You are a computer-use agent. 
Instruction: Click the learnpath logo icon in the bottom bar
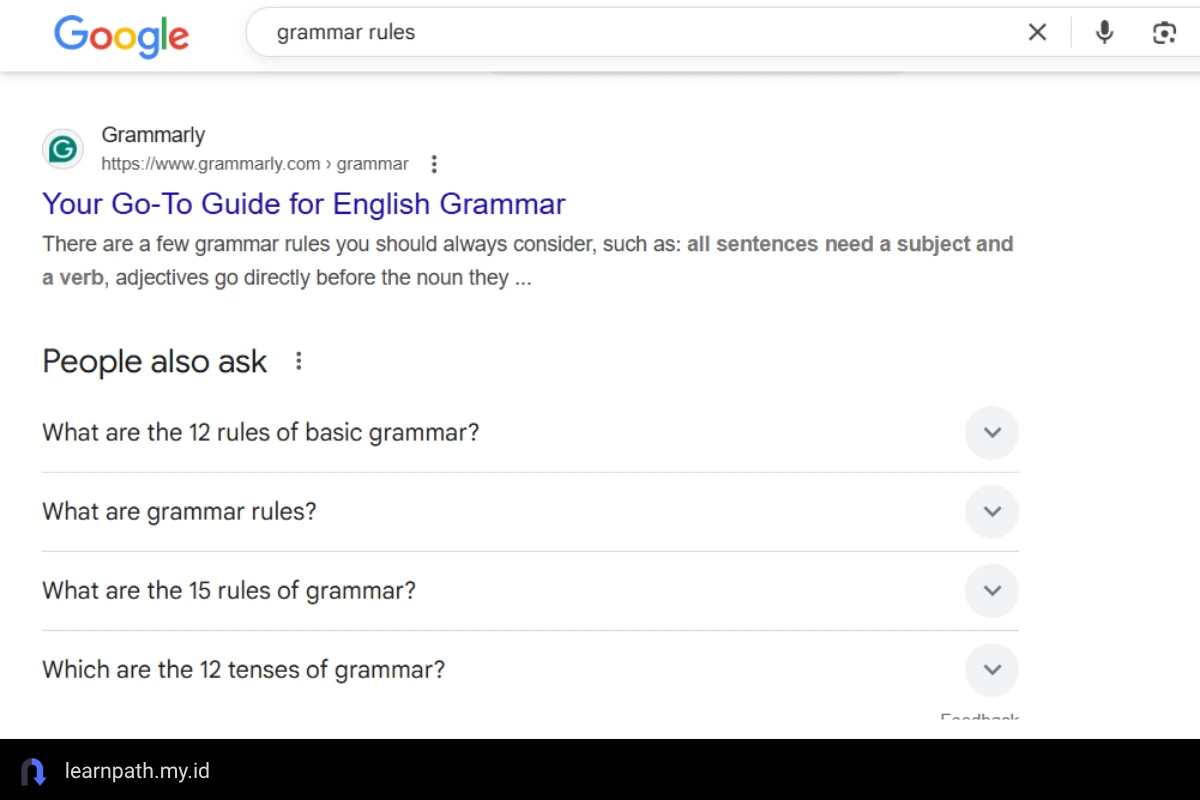[x=33, y=771]
